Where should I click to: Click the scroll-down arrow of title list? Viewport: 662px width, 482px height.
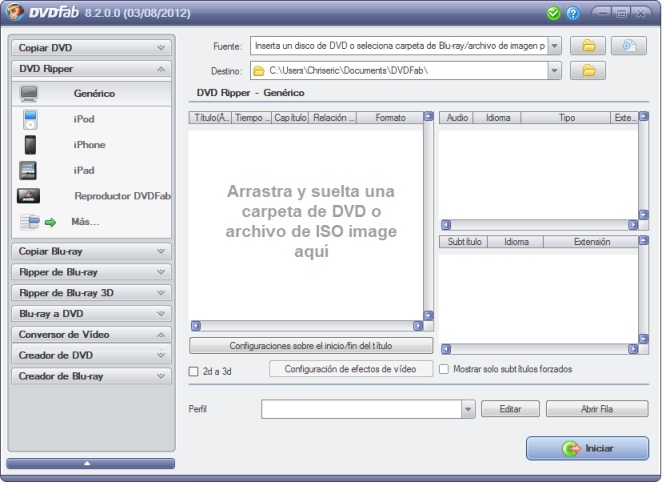(428, 315)
